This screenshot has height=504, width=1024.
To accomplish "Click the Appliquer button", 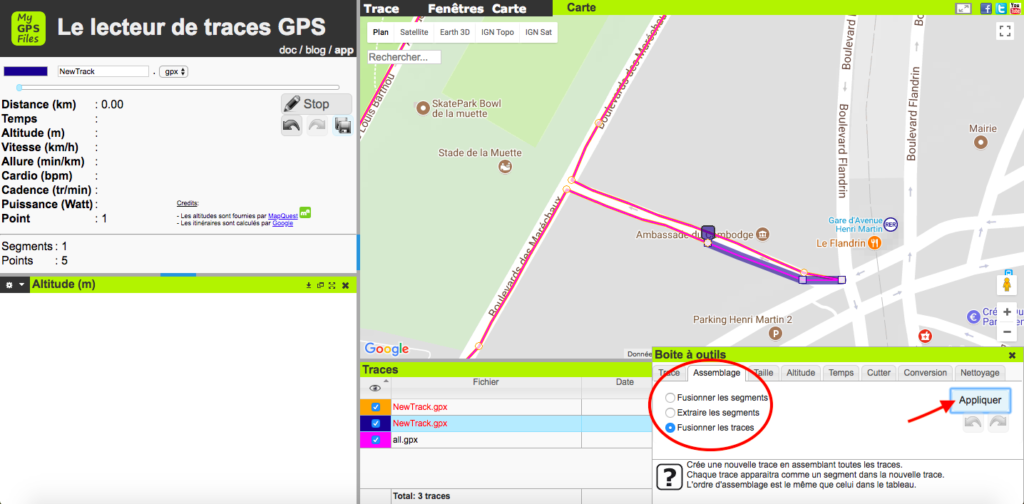I will tap(980, 400).
